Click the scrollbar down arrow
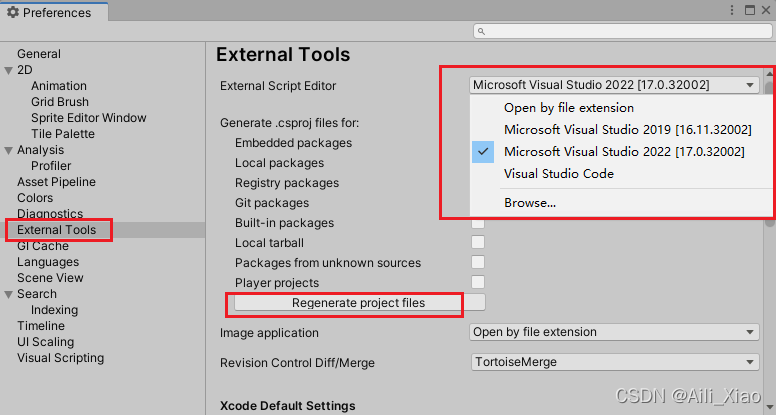Screen dimensions: 776x415 [x=769, y=407]
